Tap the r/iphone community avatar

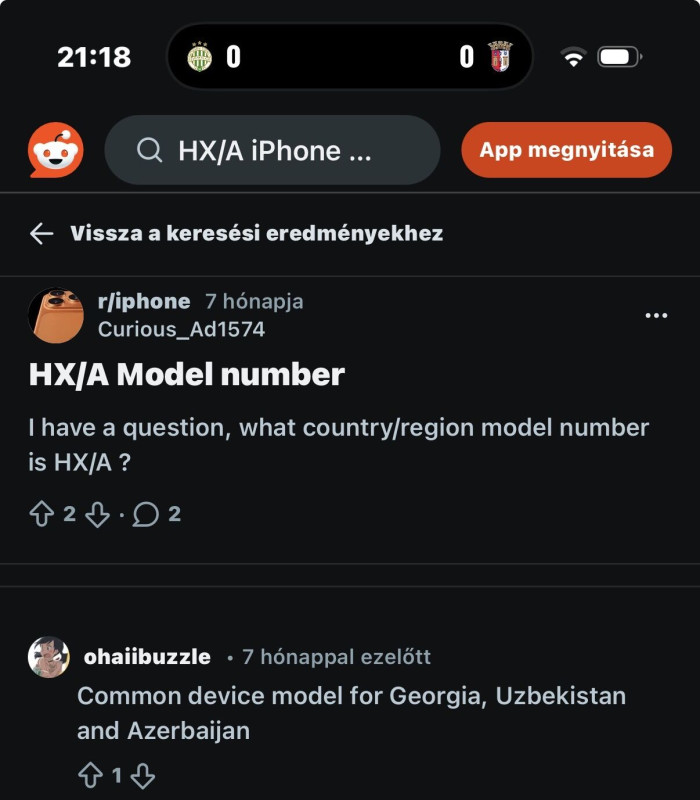pos(56,315)
